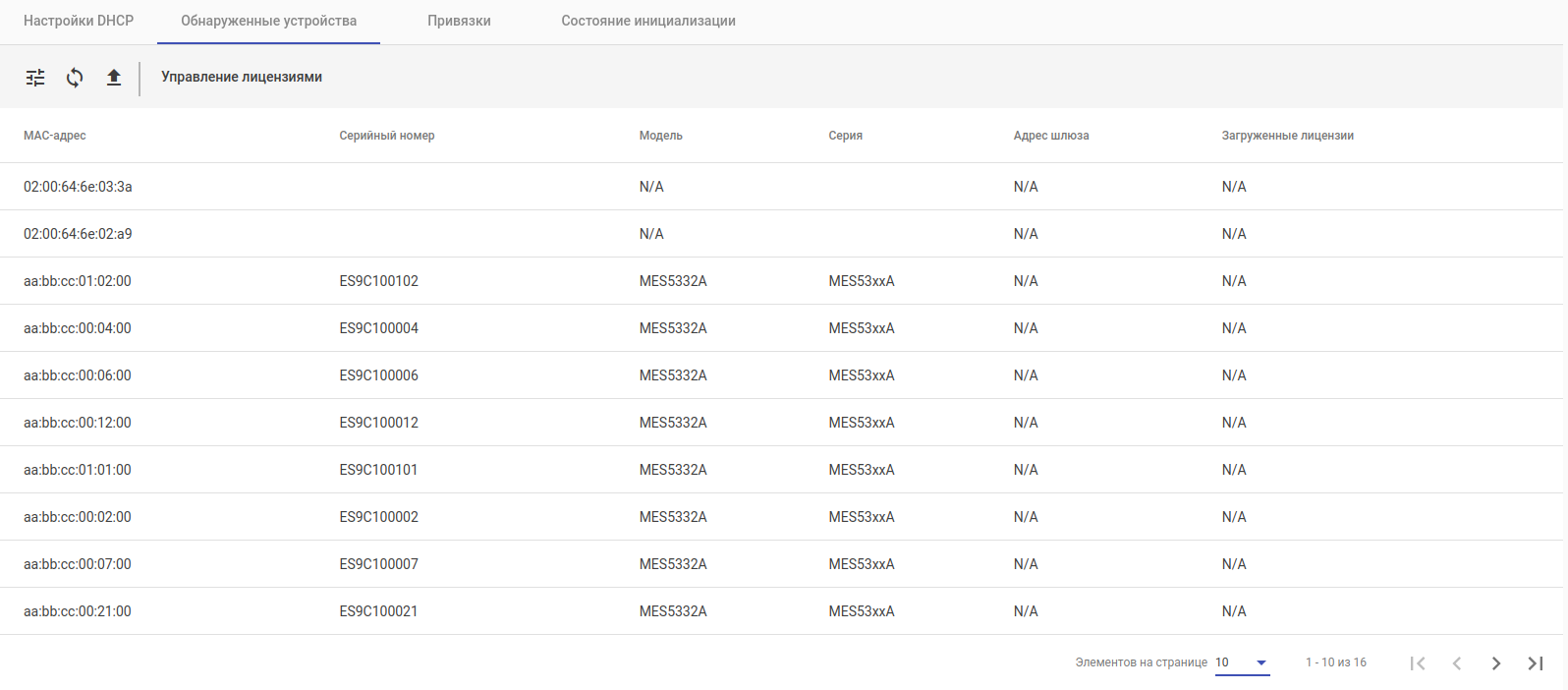Image resolution: width=1568 pixels, height=690 pixels.
Task: Select the device with serial ES9C100021
Action: pos(379,611)
